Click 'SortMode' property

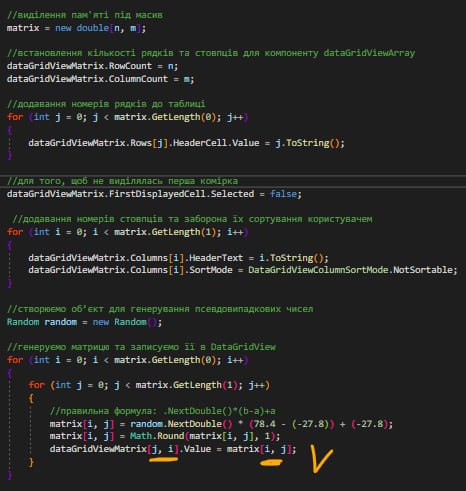(211, 270)
